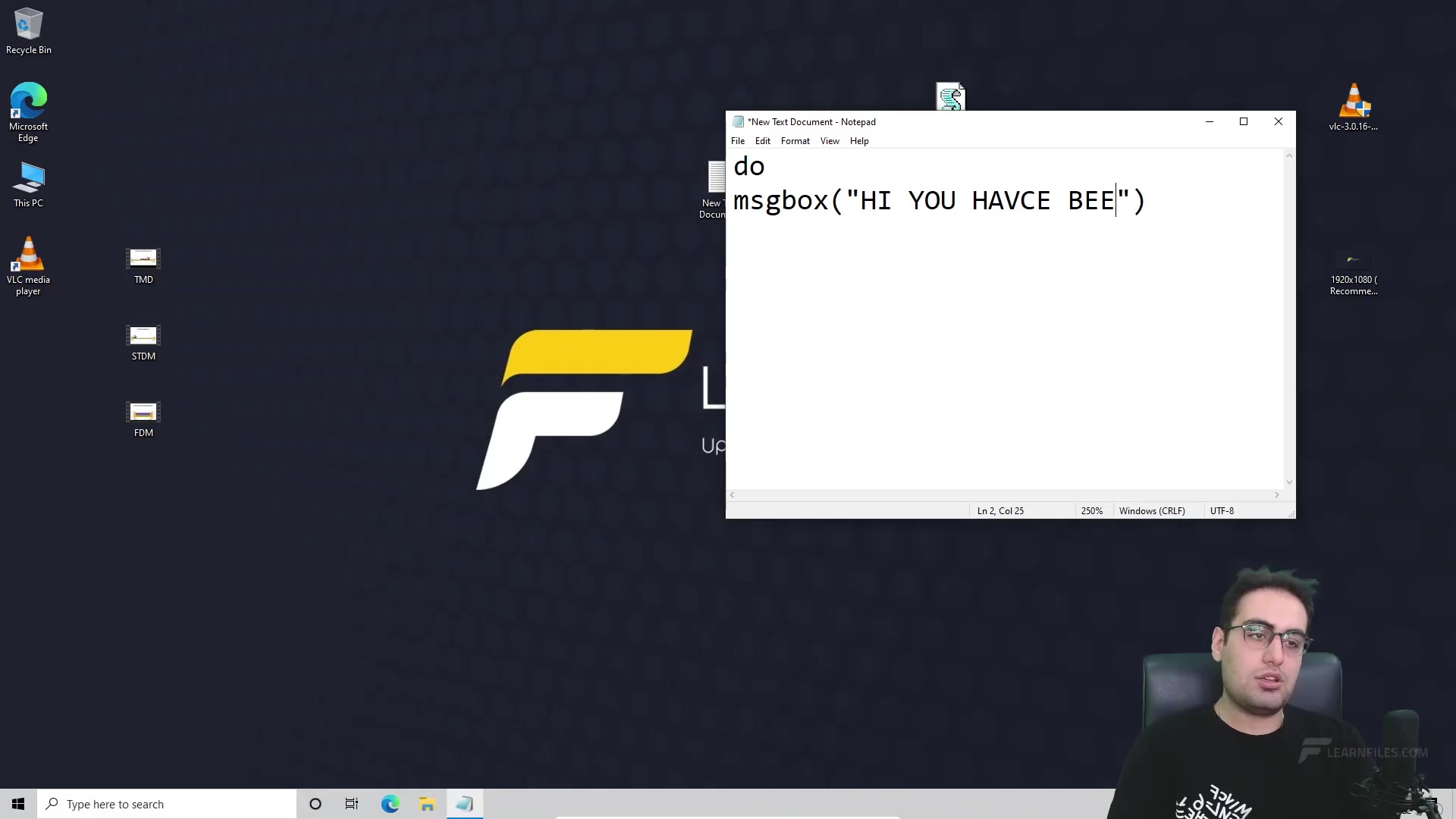Viewport: 1456px width, 819px height.
Task: Open Notepad's Help menu
Action: [859, 141]
